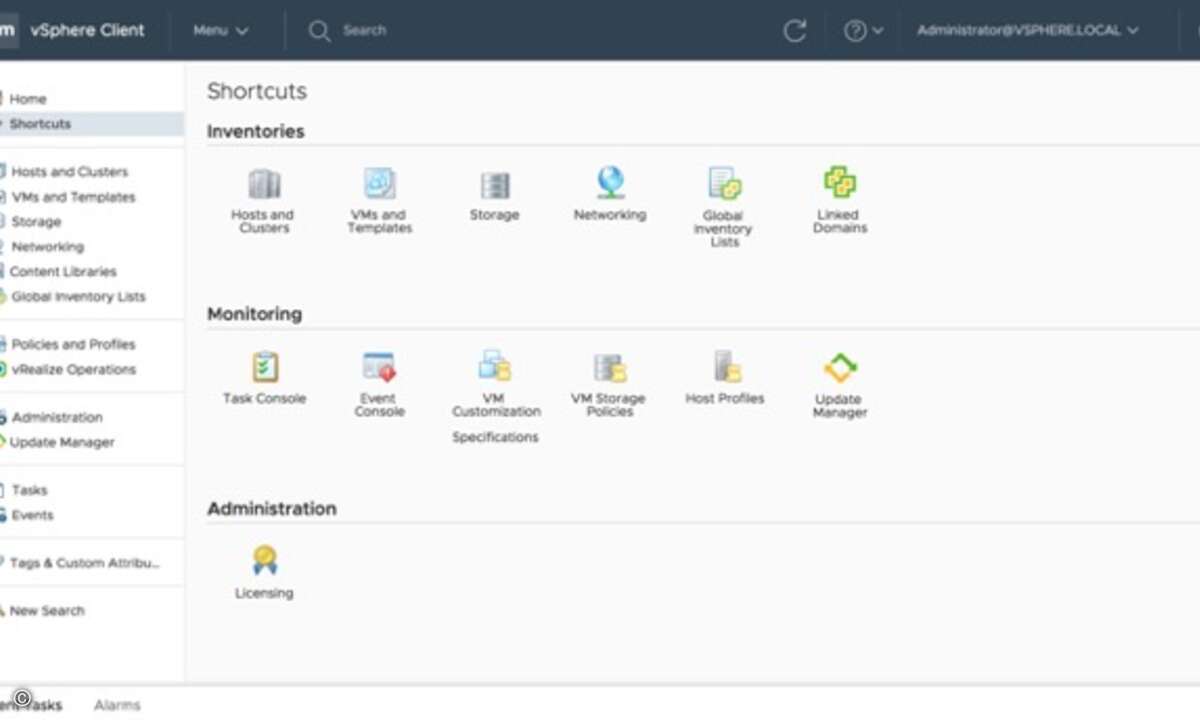Open Storage from the sidebar
The image size is (1200, 720).
(36, 222)
